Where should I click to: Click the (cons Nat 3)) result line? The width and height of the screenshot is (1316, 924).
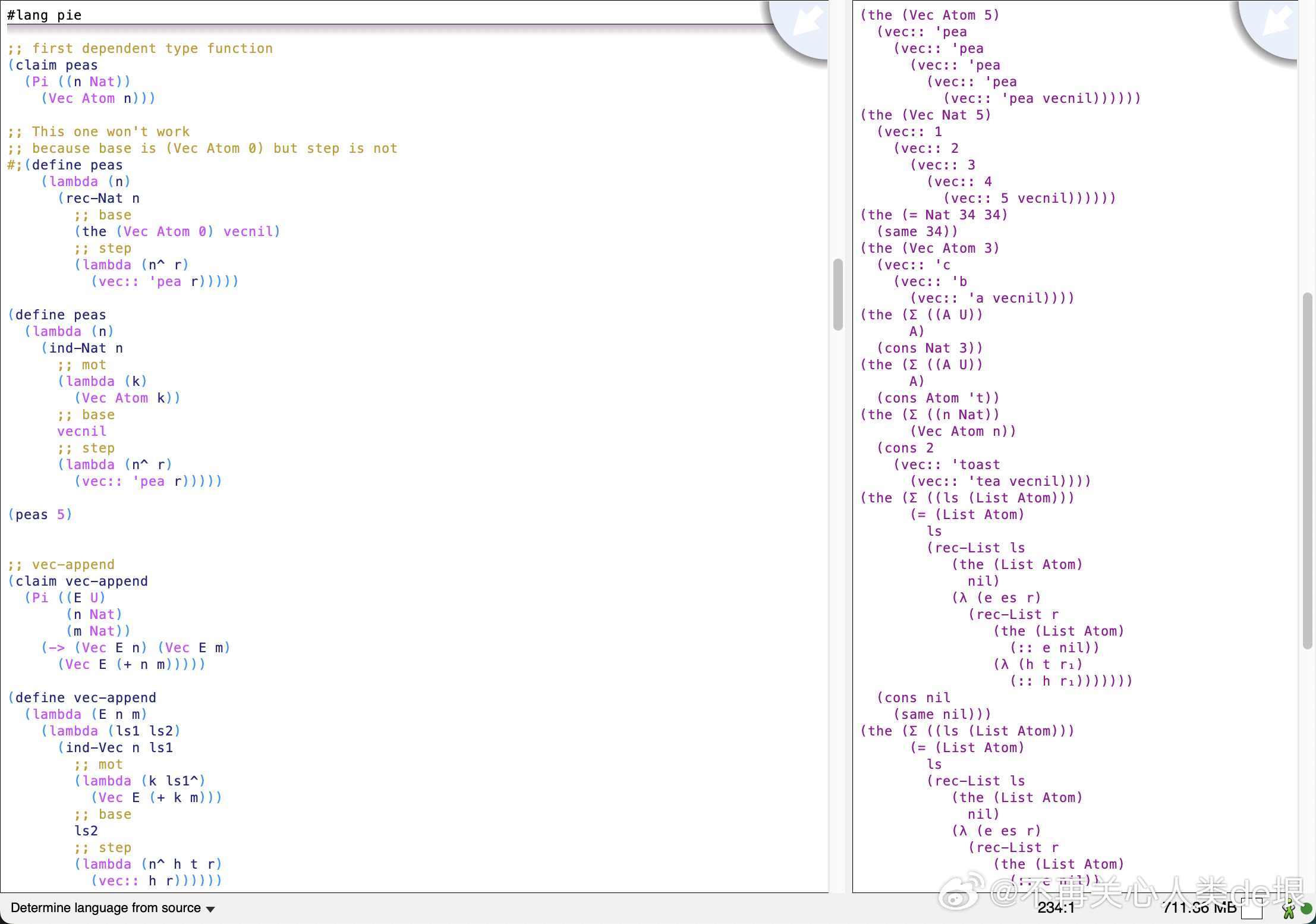pos(930,348)
